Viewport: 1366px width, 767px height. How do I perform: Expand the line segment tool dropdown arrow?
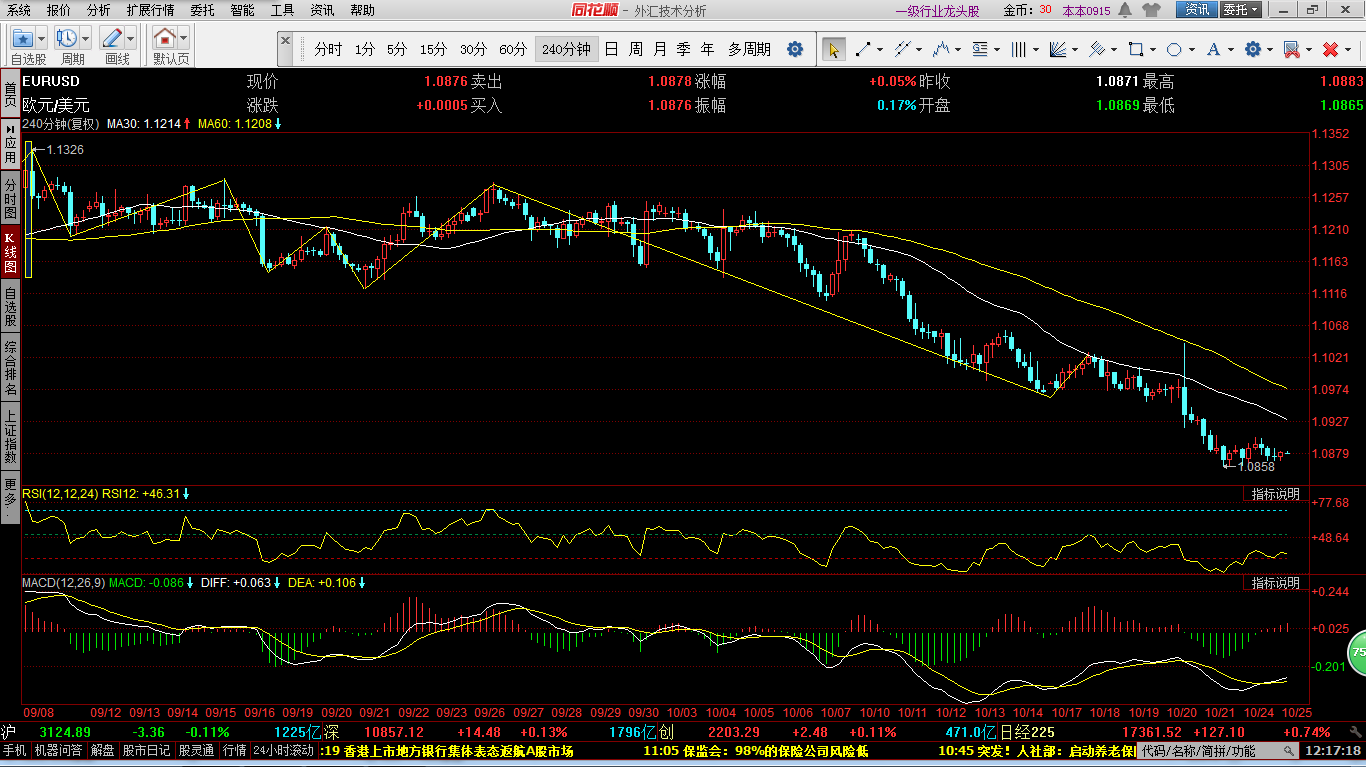pos(879,49)
